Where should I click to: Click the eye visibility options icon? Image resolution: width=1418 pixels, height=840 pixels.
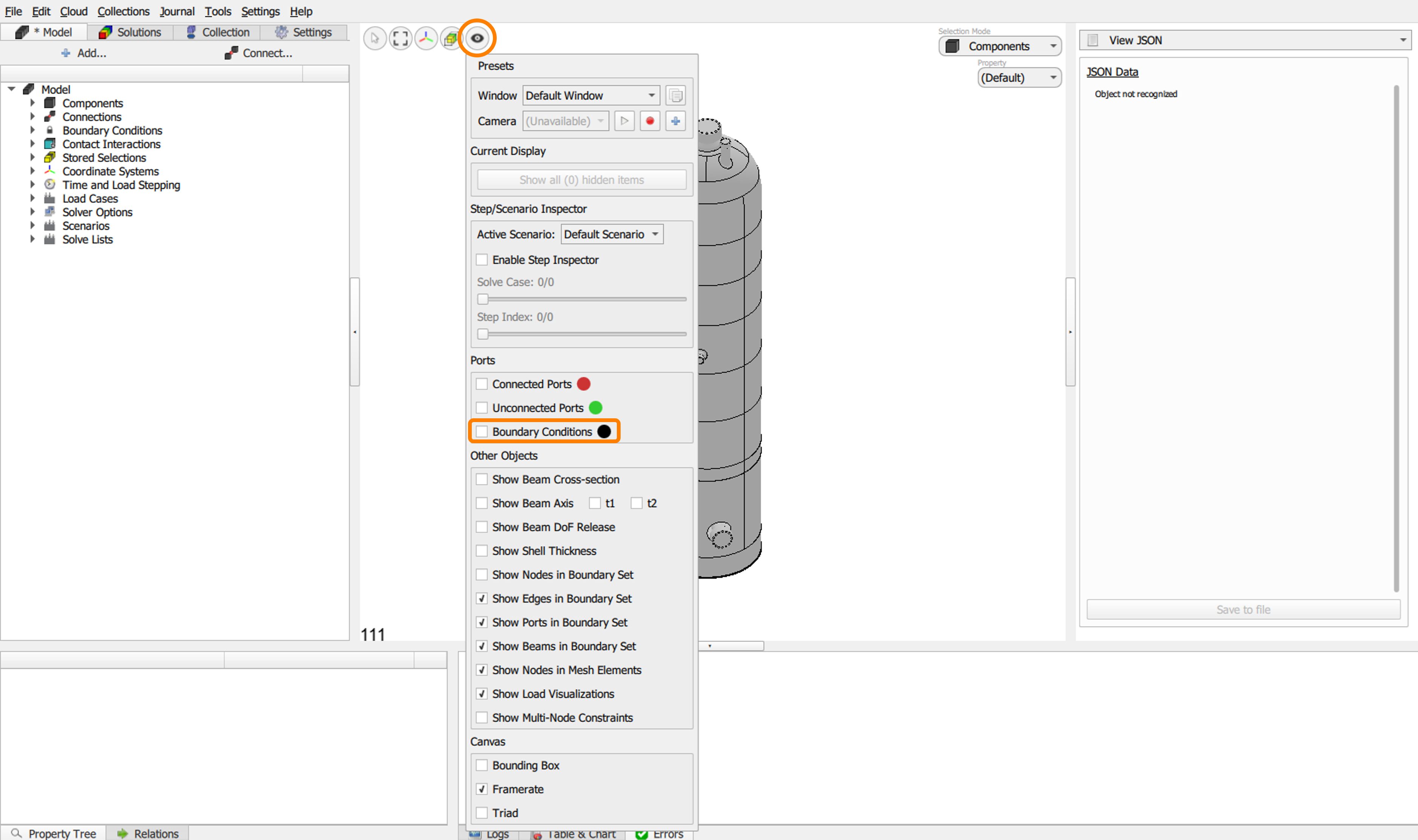[477, 39]
